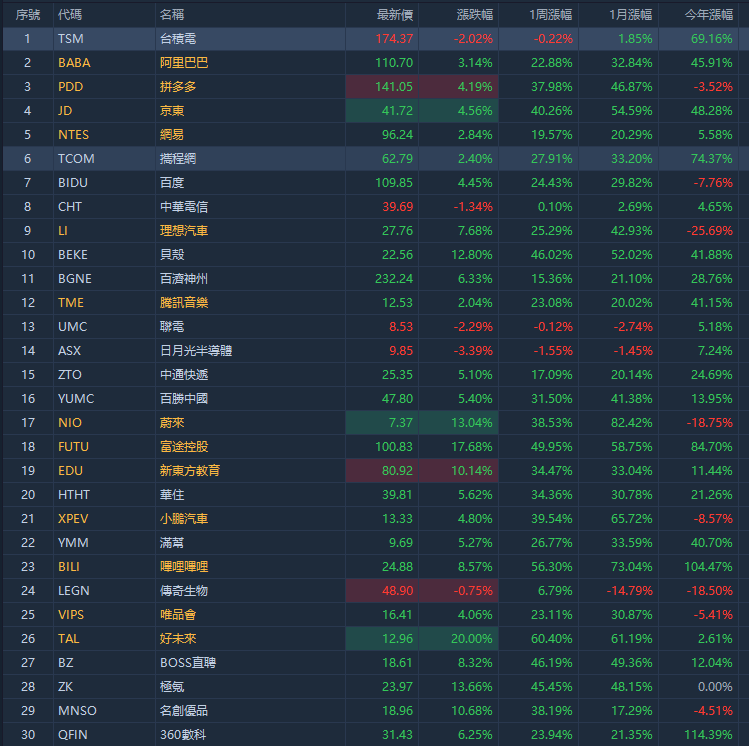
Task: Click the name 中華電信
Action: pyautogui.click(x=184, y=207)
